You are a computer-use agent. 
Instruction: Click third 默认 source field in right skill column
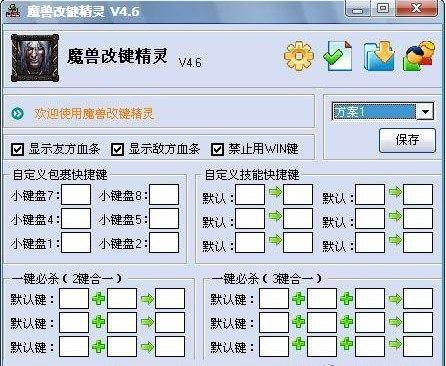tap(370, 242)
